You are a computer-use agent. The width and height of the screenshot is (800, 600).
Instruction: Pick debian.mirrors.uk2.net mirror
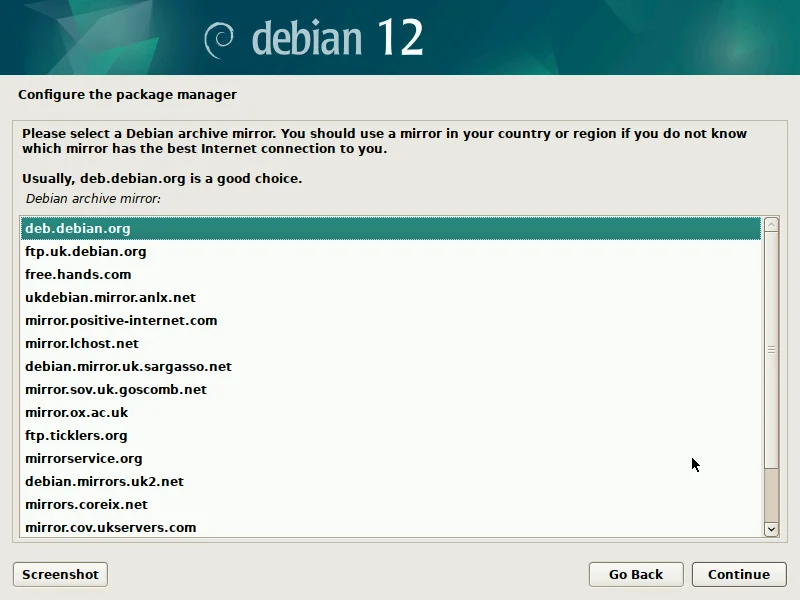pyautogui.click(x=391, y=481)
